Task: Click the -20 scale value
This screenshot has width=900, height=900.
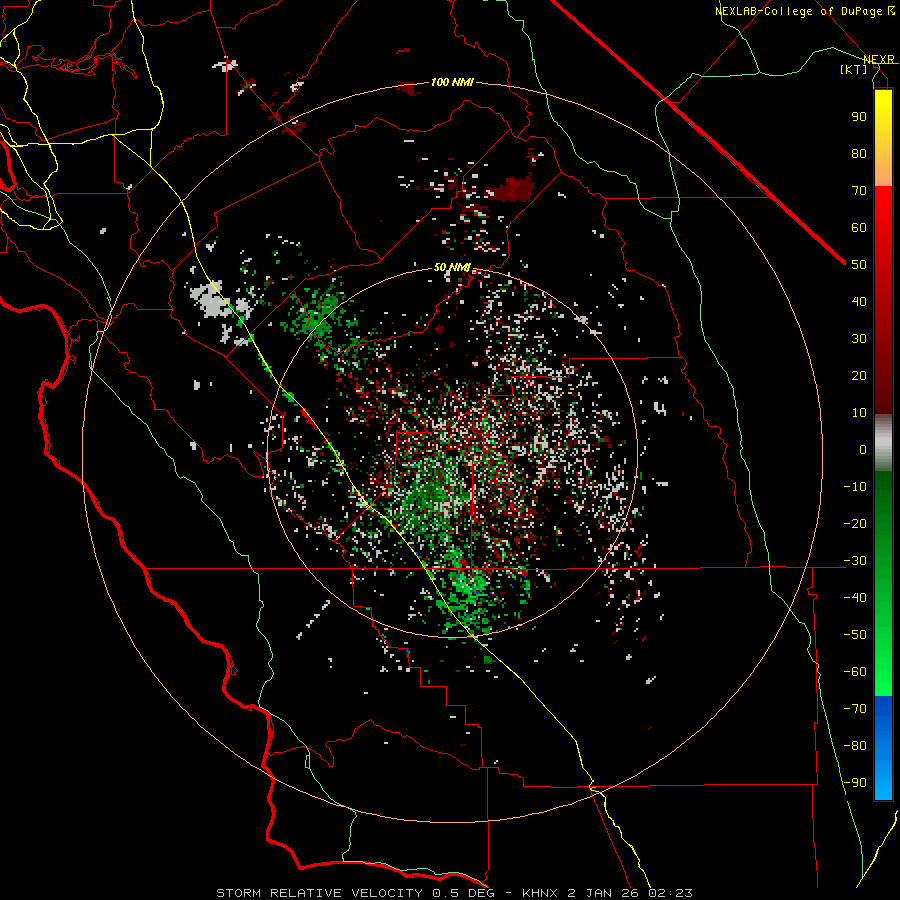Action: [855, 523]
